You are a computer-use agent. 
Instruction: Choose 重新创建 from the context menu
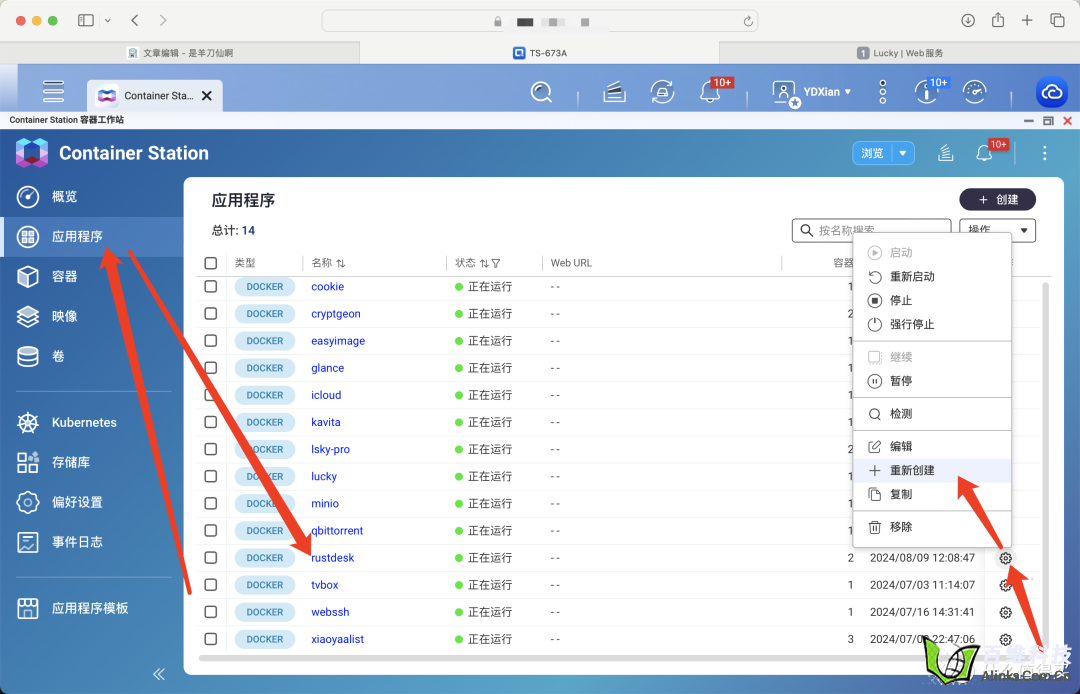pos(912,470)
